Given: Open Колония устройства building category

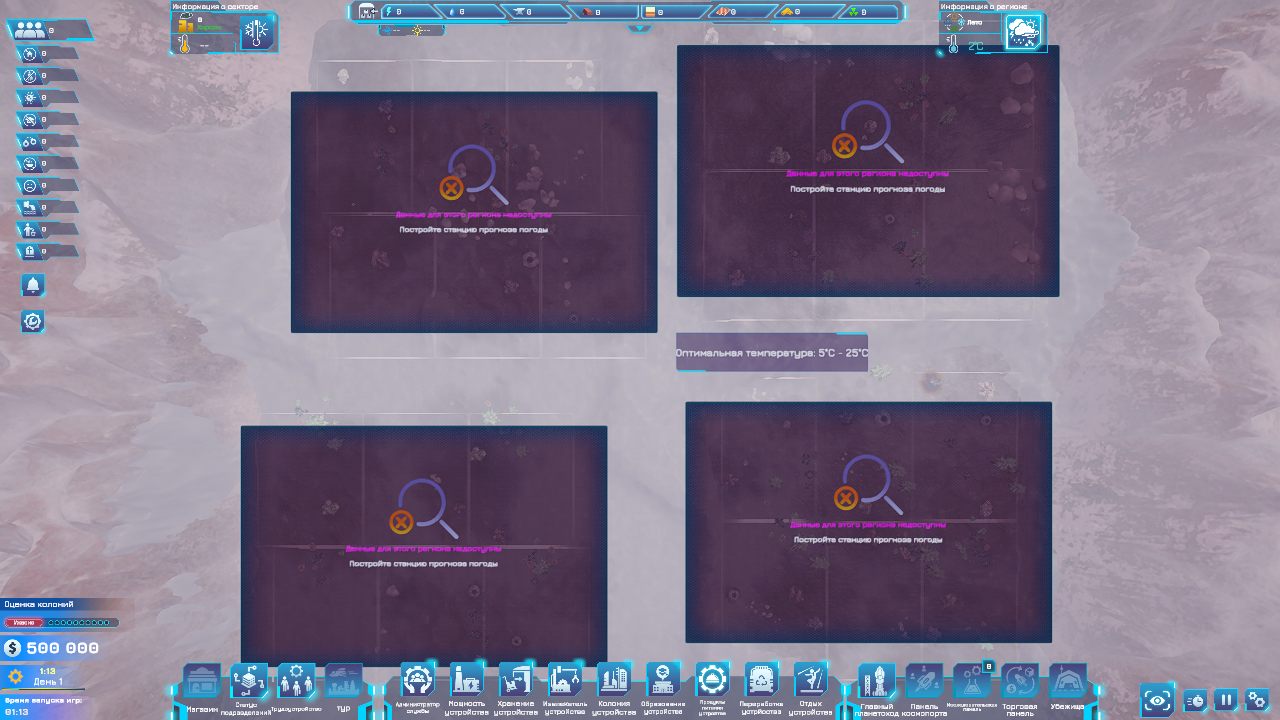Looking at the screenshot, I should pyautogui.click(x=613, y=680).
